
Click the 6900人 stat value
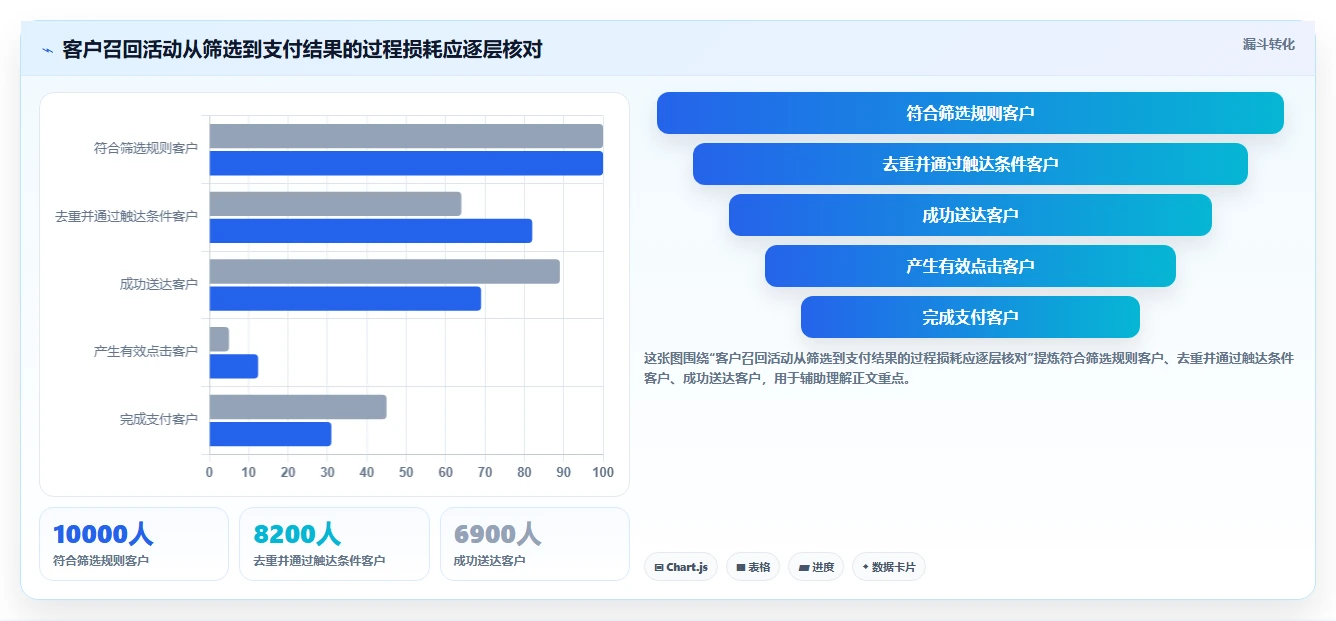[x=498, y=534]
